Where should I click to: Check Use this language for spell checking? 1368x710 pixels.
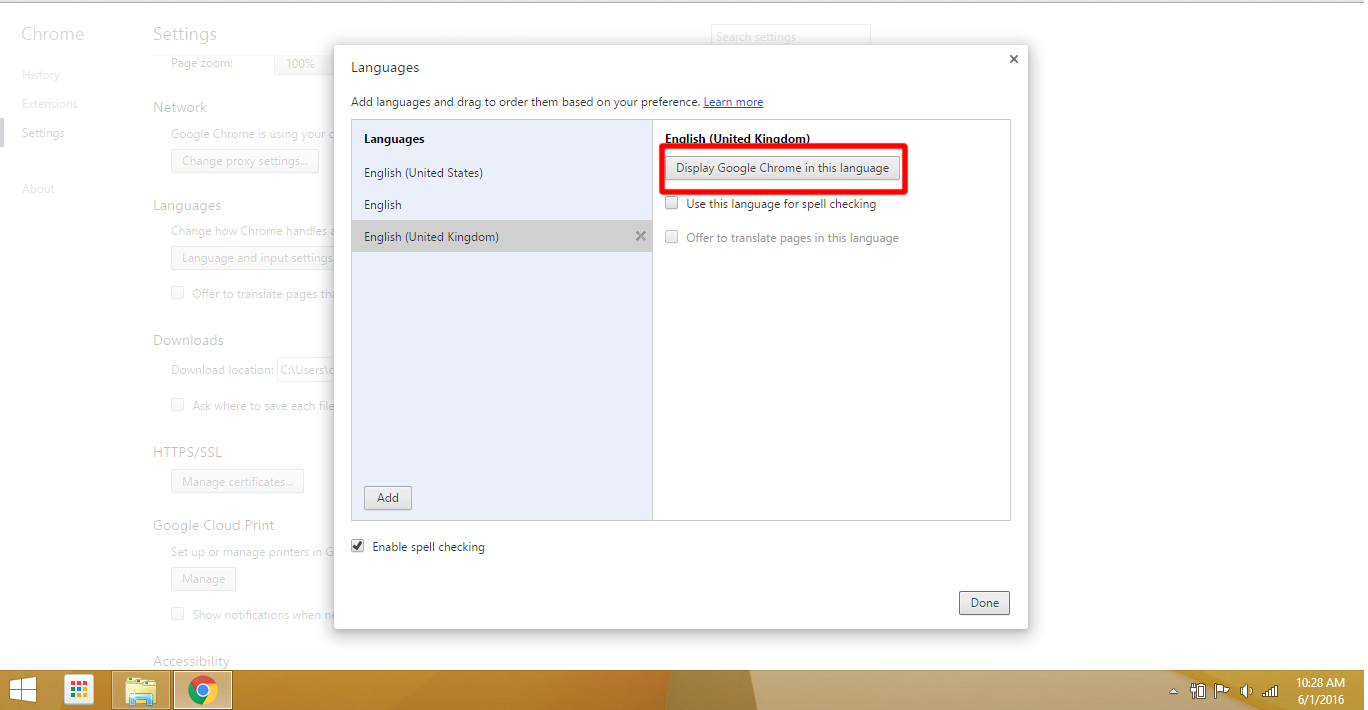click(x=672, y=204)
